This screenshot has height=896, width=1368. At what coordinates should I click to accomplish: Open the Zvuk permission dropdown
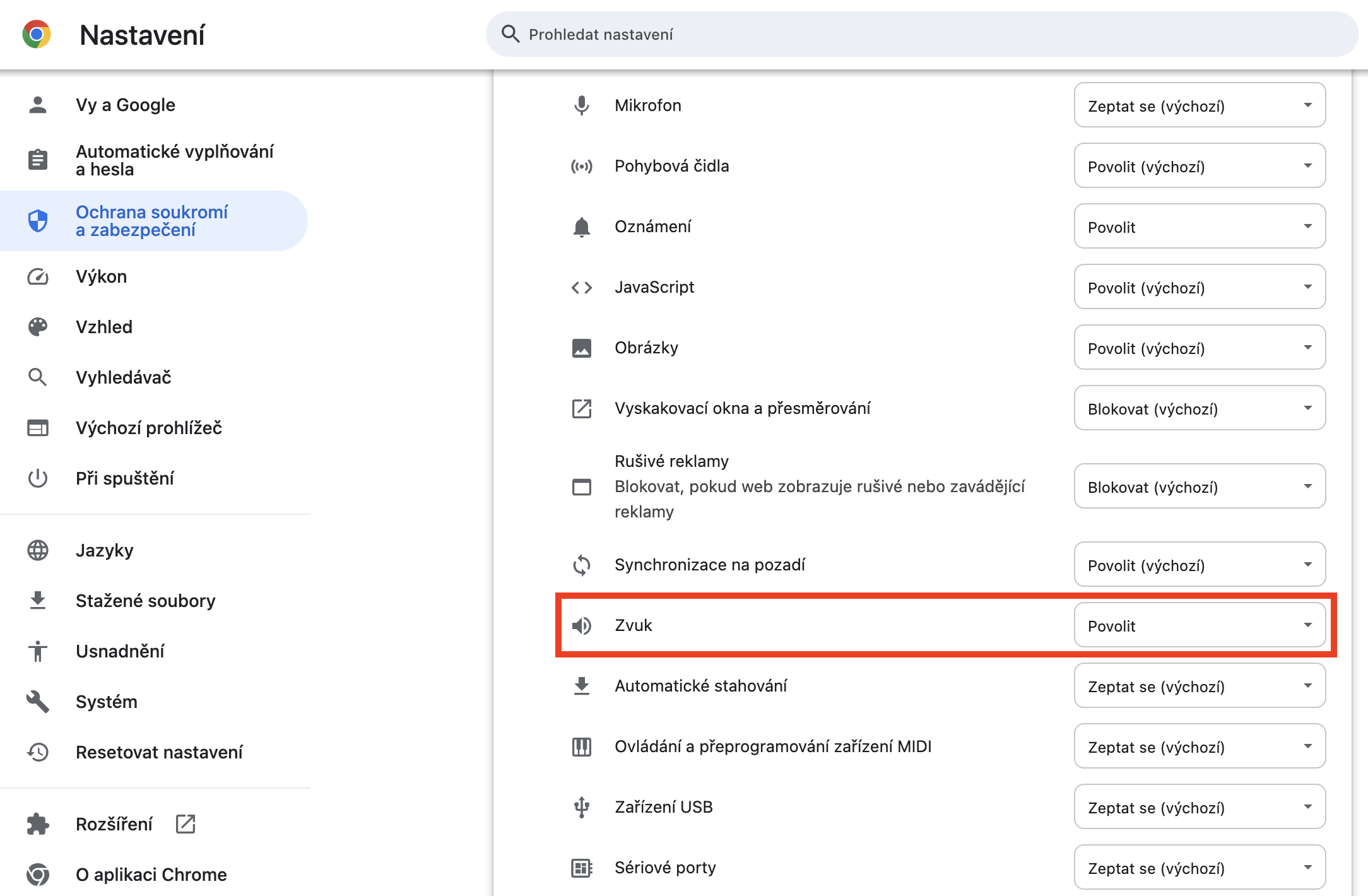pyautogui.click(x=1199, y=625)
